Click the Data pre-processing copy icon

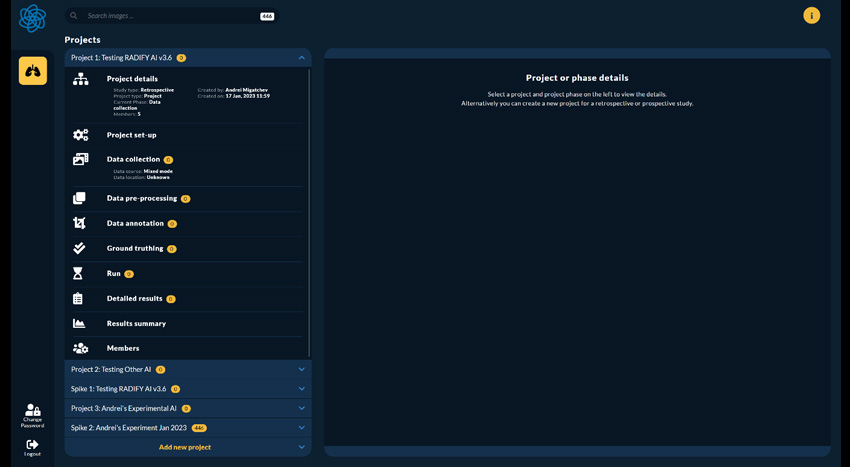[80, 199]
